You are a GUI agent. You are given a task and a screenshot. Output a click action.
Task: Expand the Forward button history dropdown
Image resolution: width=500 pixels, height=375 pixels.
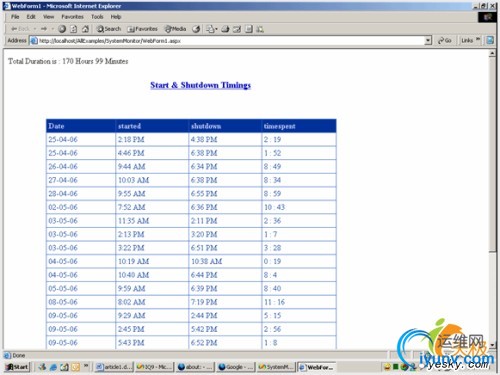[x=52, y=29]
